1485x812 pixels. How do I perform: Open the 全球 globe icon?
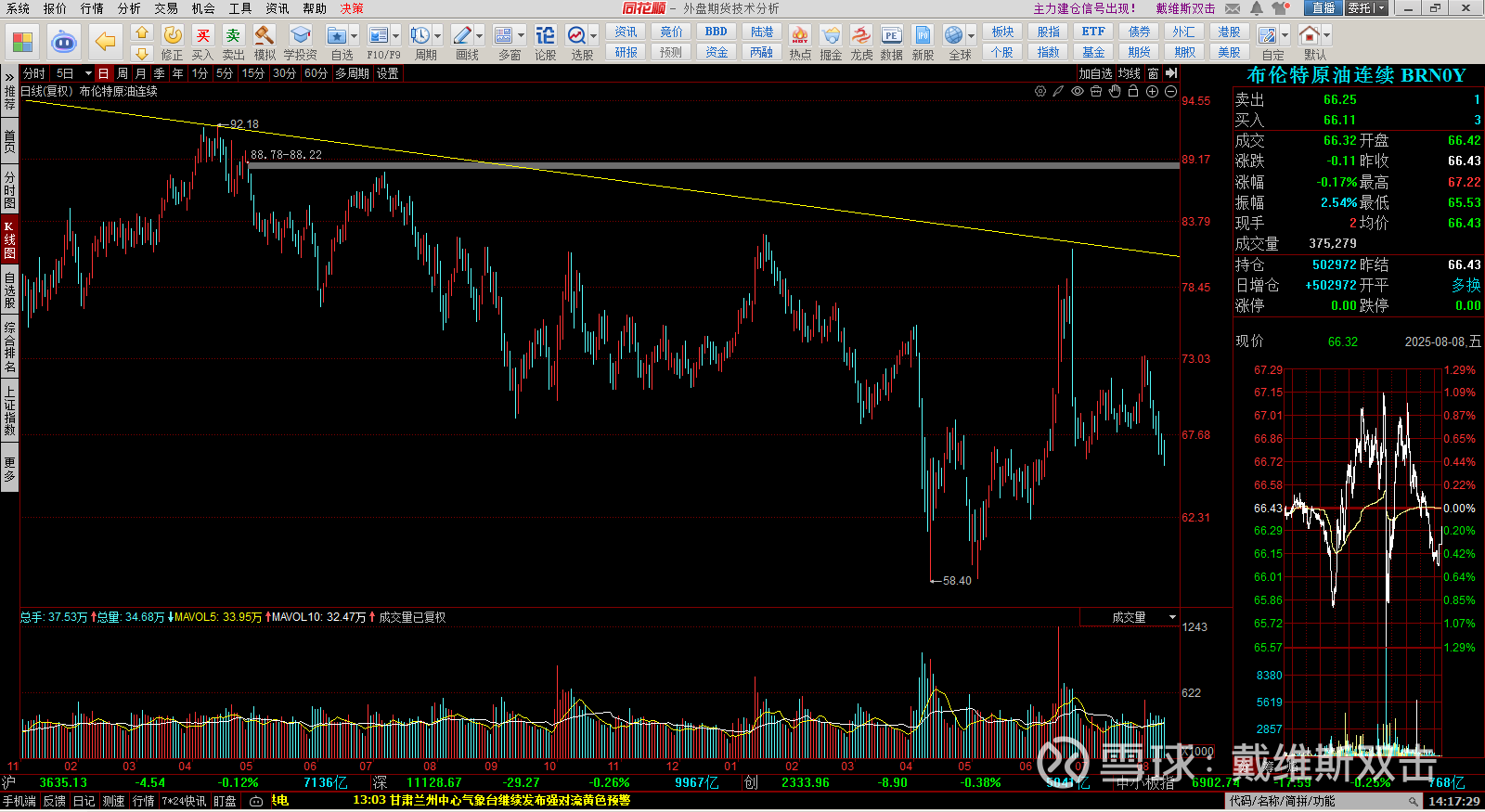(954, 35)
